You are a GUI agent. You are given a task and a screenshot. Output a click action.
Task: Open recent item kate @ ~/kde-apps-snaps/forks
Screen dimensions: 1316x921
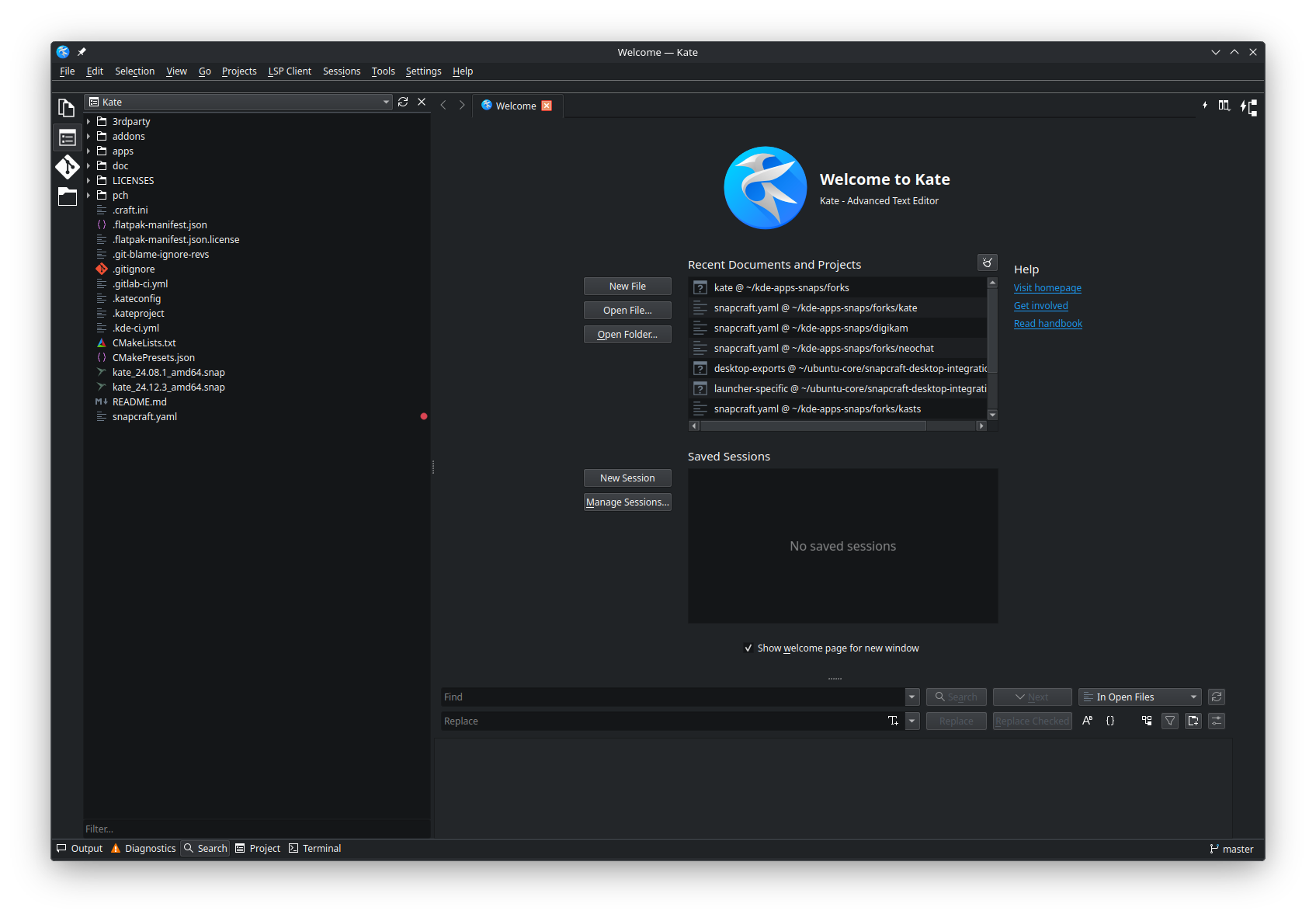pyautogui.click(x=838, y=288)
